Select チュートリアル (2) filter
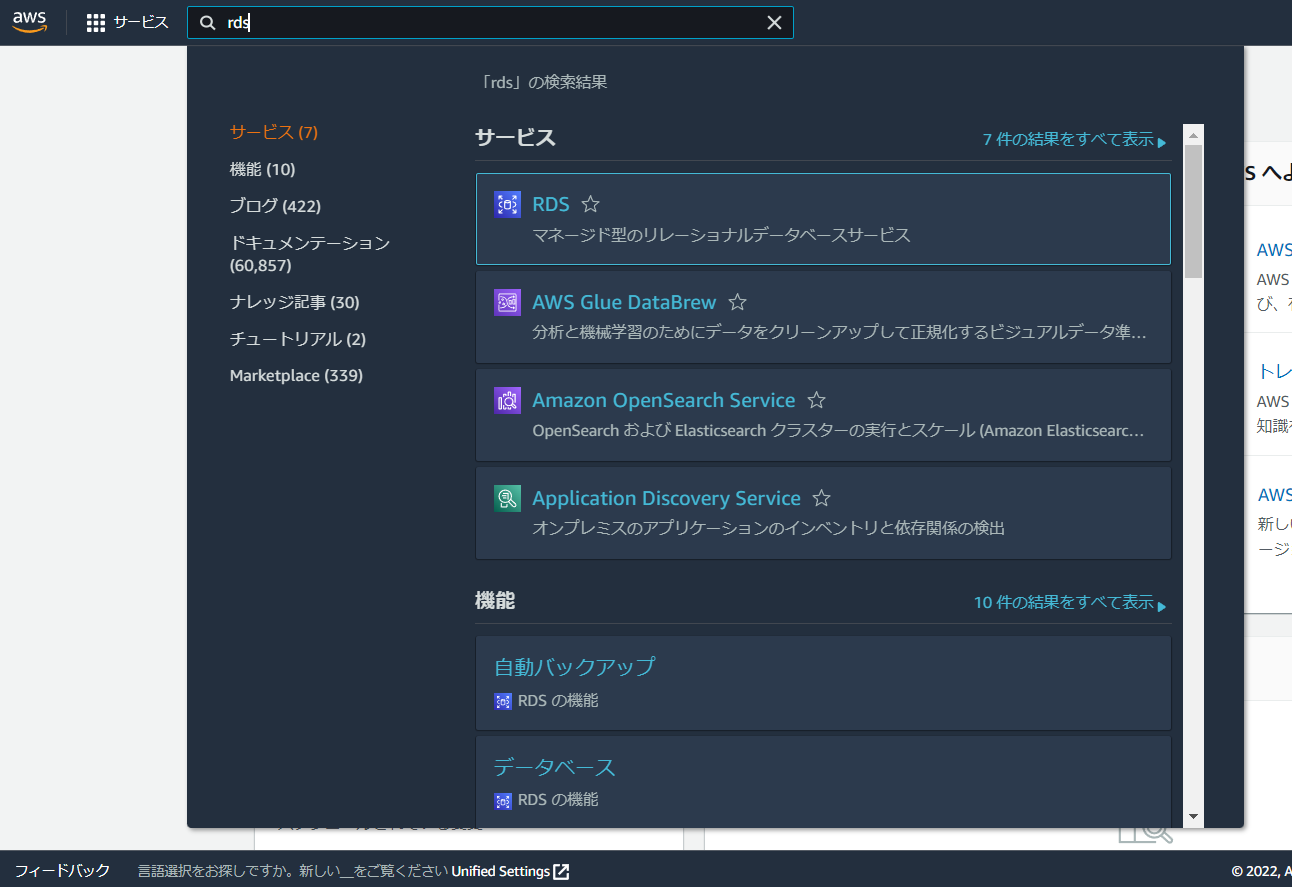Image resolution: width=1292 pixels, height=887 pixels. 298,339
